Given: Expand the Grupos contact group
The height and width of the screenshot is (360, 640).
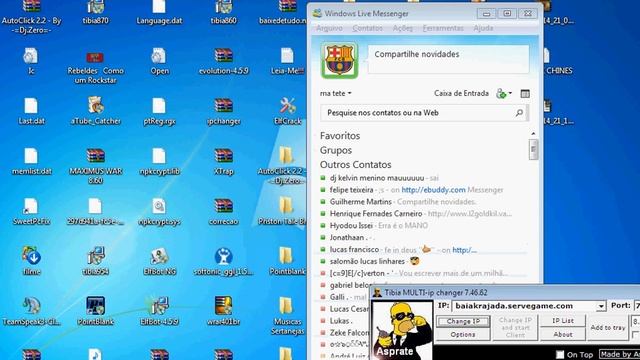Looking at the screenshot, I should click(x=336, y=150).
